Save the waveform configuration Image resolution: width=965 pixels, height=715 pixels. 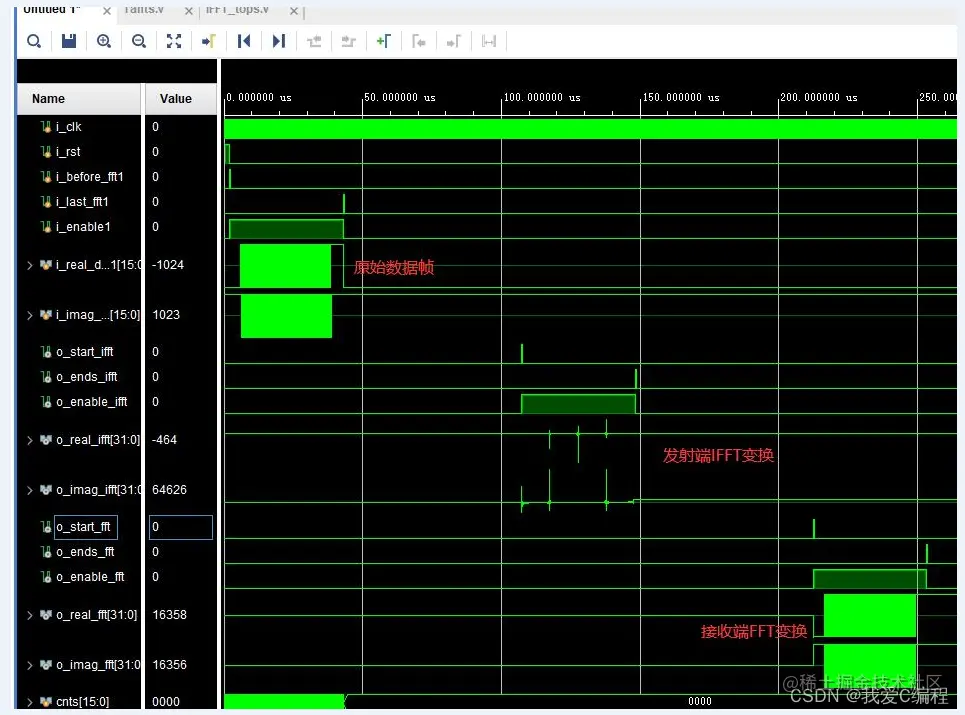pos(69,41)
